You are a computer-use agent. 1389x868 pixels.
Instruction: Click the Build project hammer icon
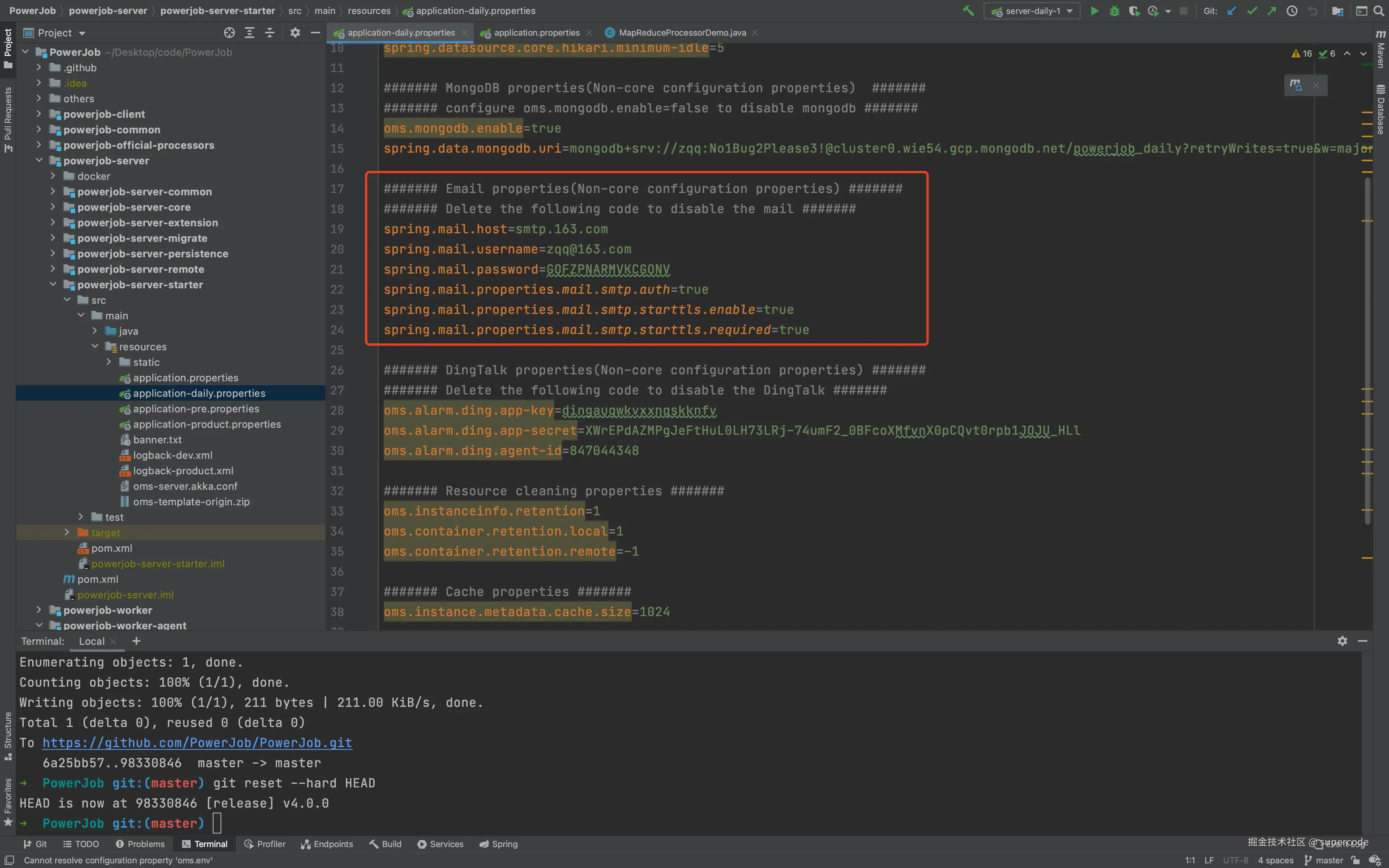(968, 11)
